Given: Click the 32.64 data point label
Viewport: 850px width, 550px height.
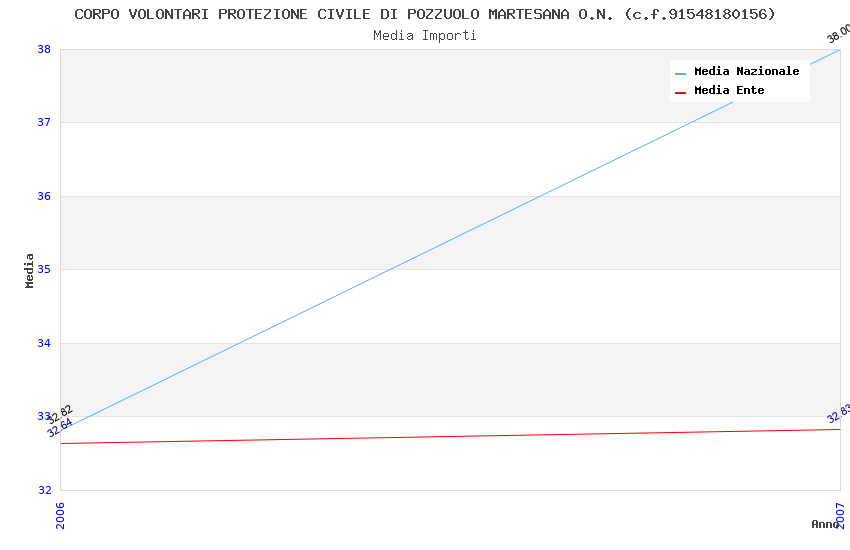Looking at the screenshot, I should (60, 428).
